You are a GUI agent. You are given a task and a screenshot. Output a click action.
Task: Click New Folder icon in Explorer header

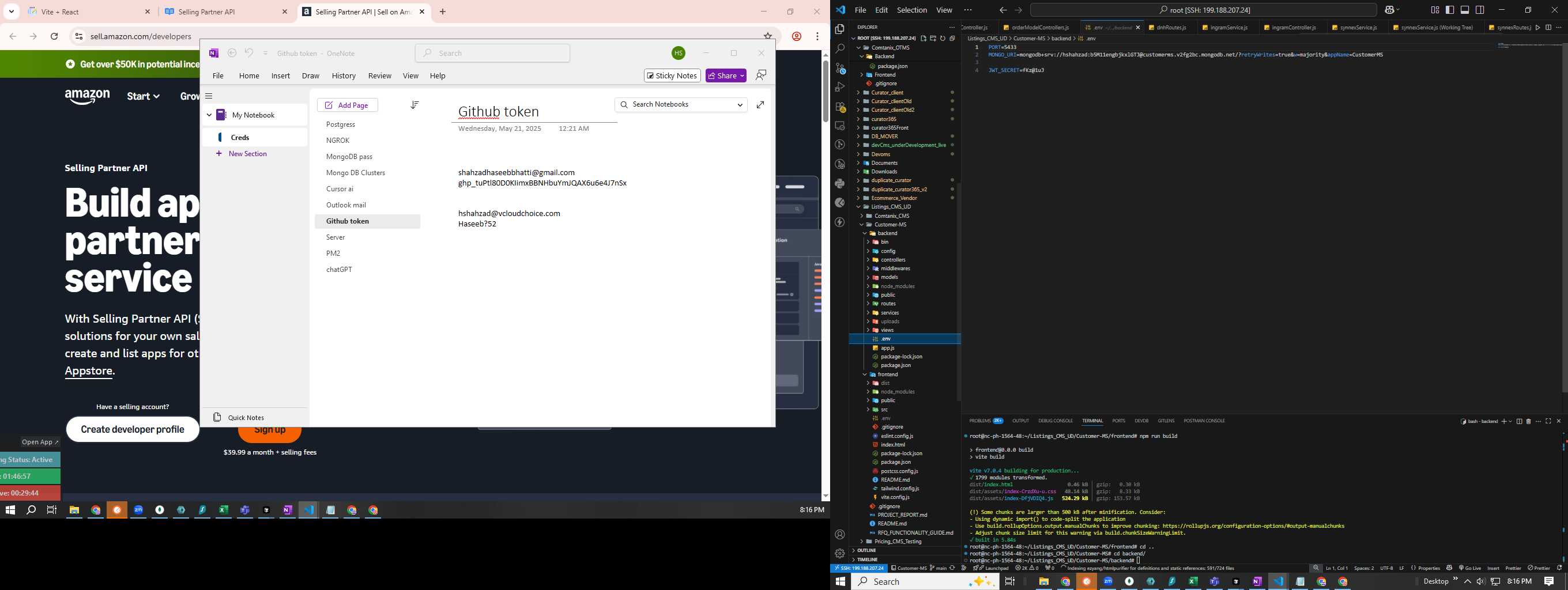point(933,39)
